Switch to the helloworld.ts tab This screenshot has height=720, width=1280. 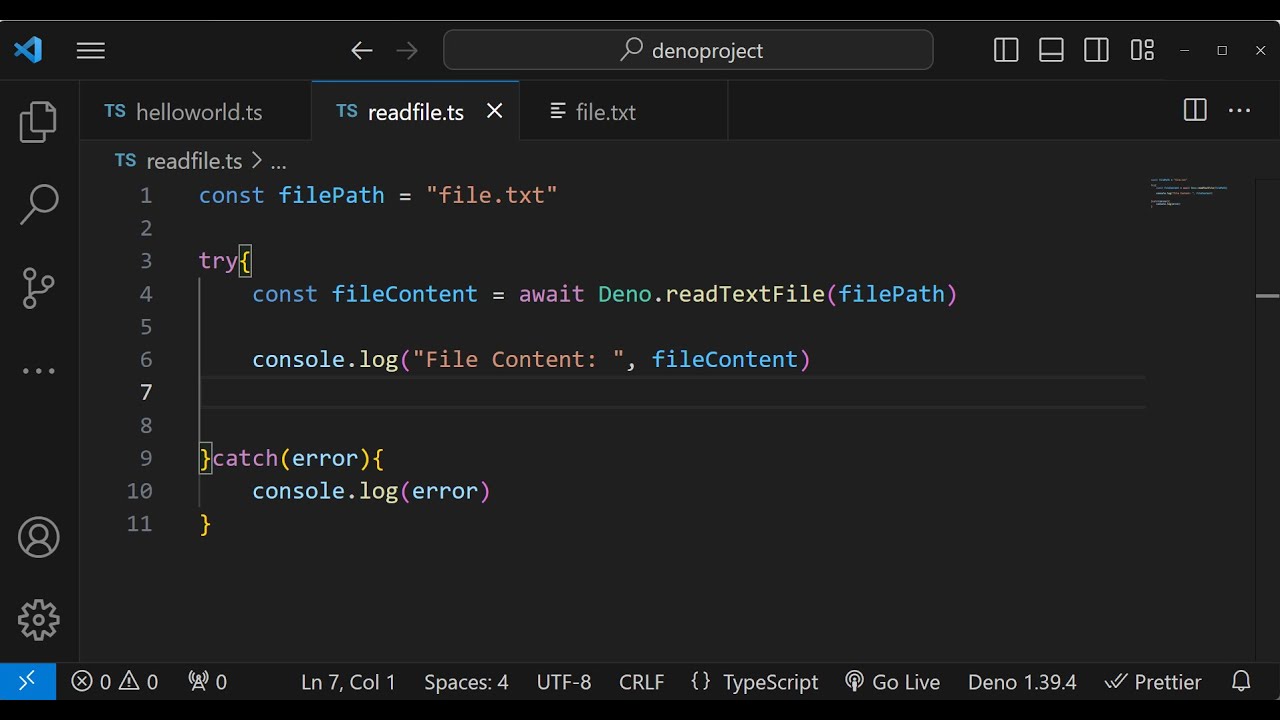coord(198,112)
